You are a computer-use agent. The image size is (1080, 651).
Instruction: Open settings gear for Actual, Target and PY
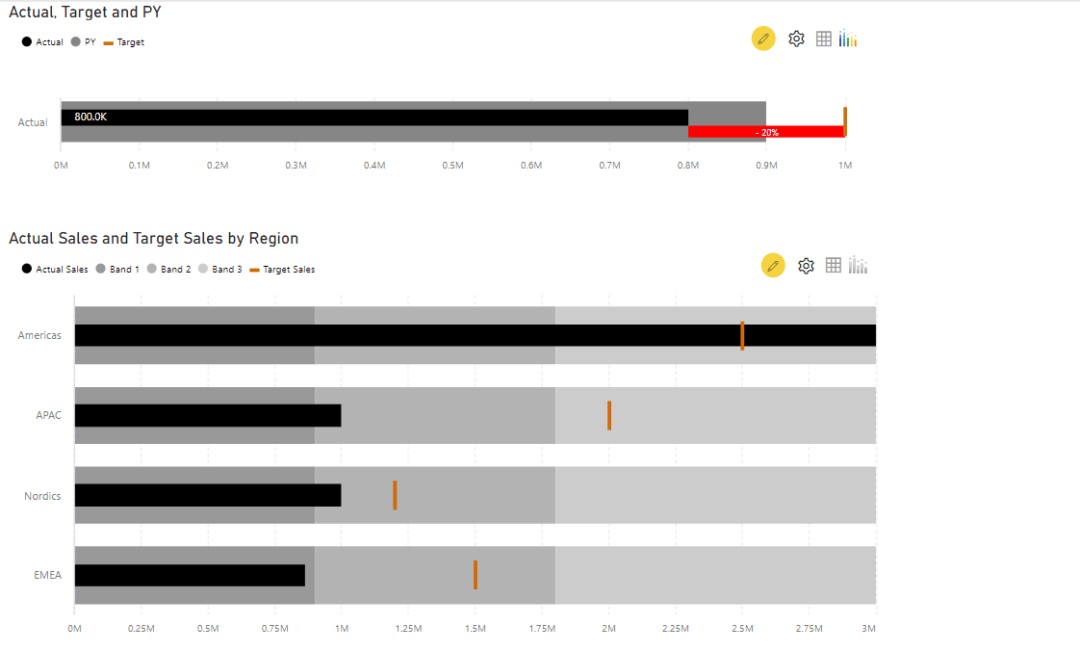coord(796,38)
